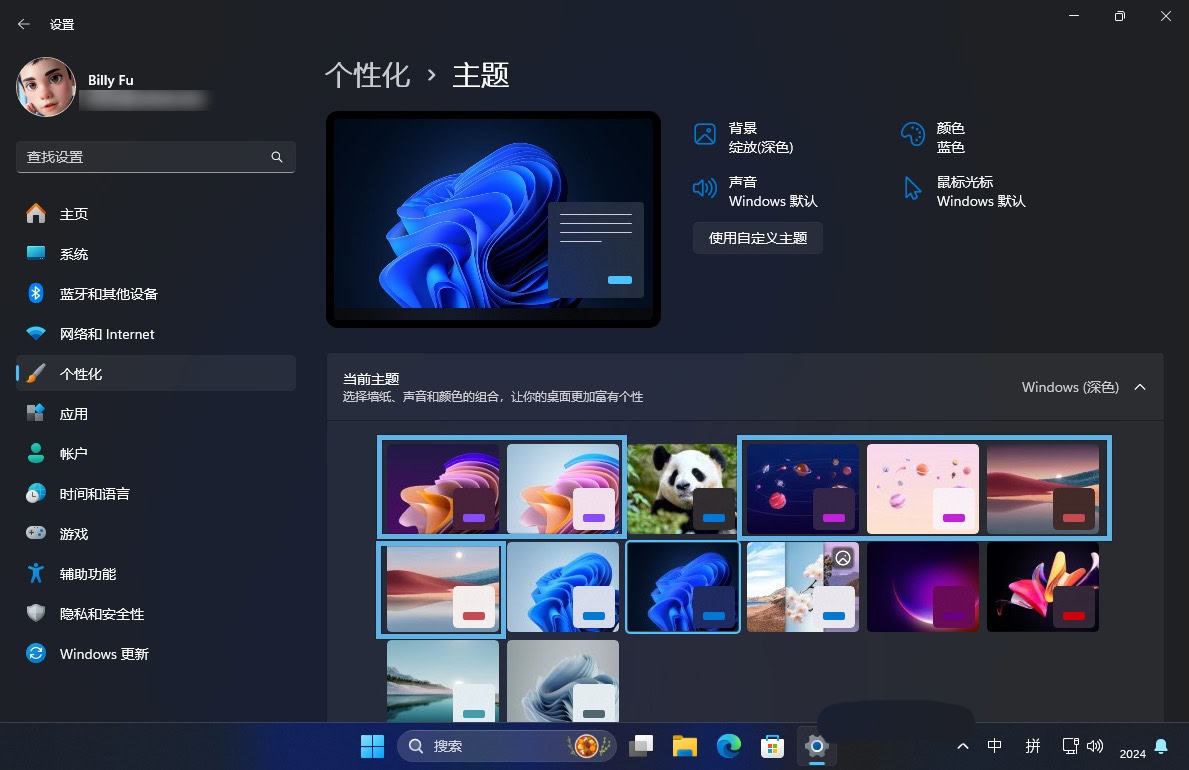The width and height of the screenshot is (1189, 770).
Task: Click the notification bell in system tray
Action: pos(1159,746)
